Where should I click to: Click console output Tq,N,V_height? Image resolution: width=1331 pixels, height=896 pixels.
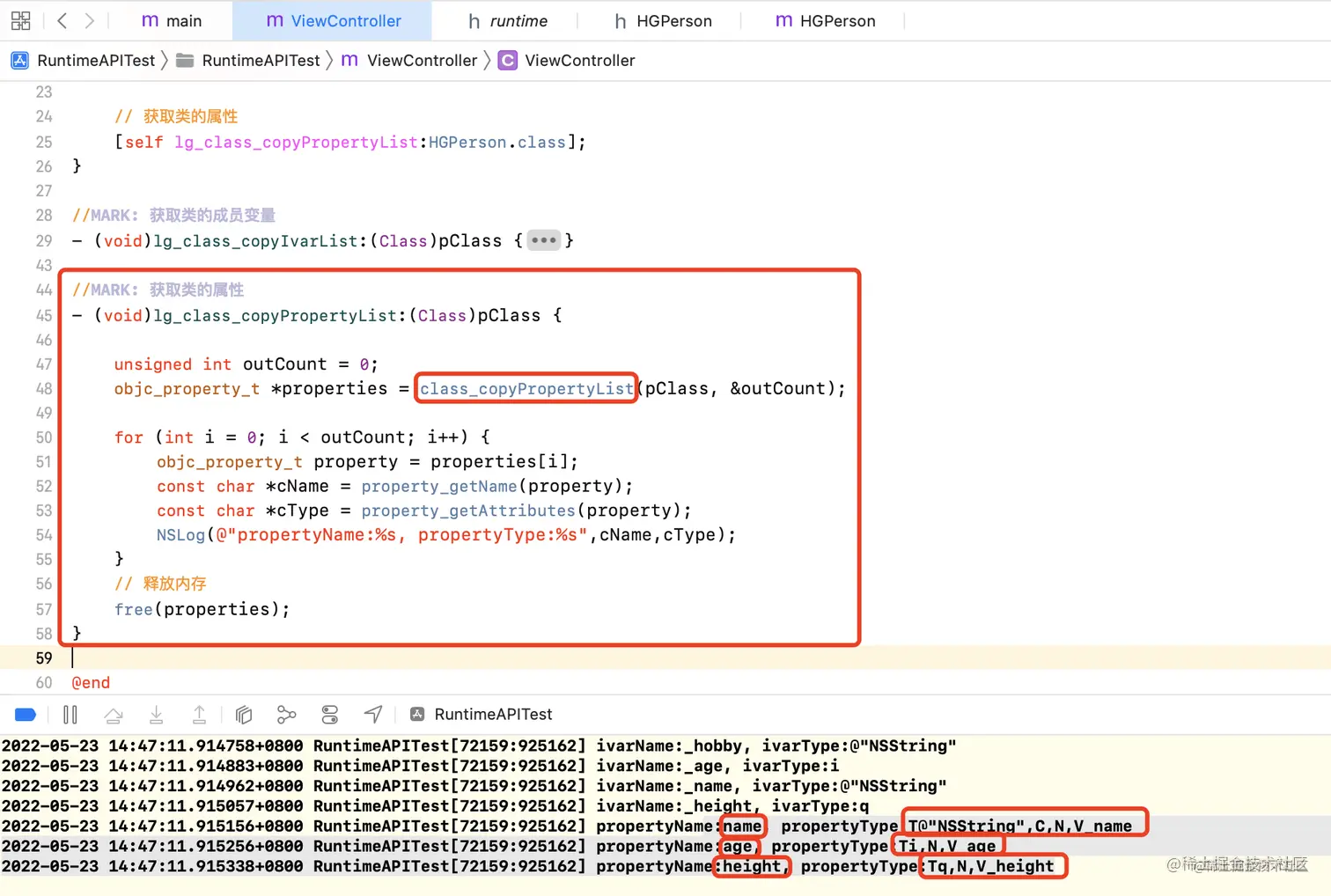pyautogui.click(x=990, y=866)
